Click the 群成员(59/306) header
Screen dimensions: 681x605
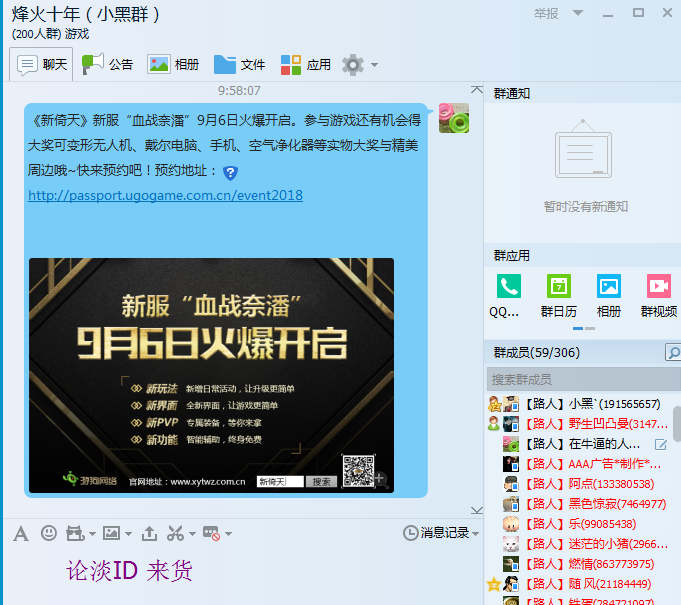pos(537,352)
